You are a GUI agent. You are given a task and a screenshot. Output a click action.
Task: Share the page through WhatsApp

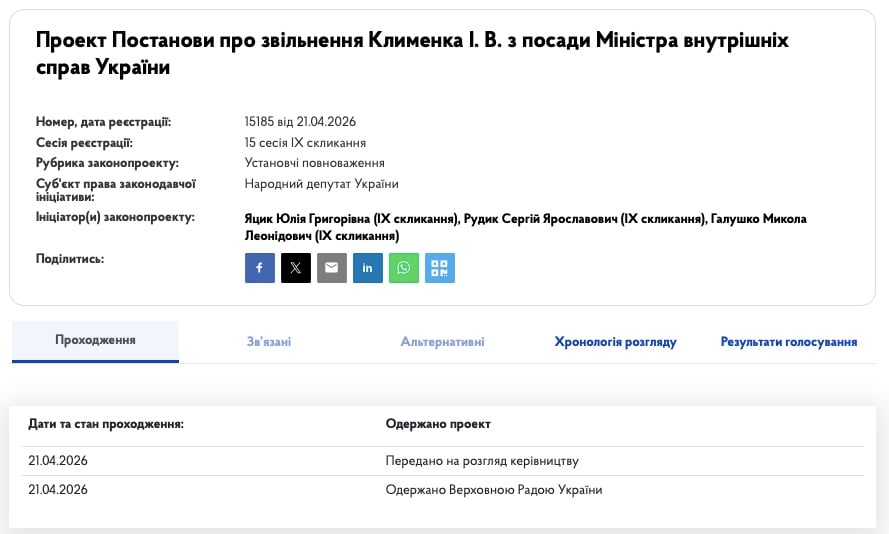pyautogui.click(x=404, y=268)
